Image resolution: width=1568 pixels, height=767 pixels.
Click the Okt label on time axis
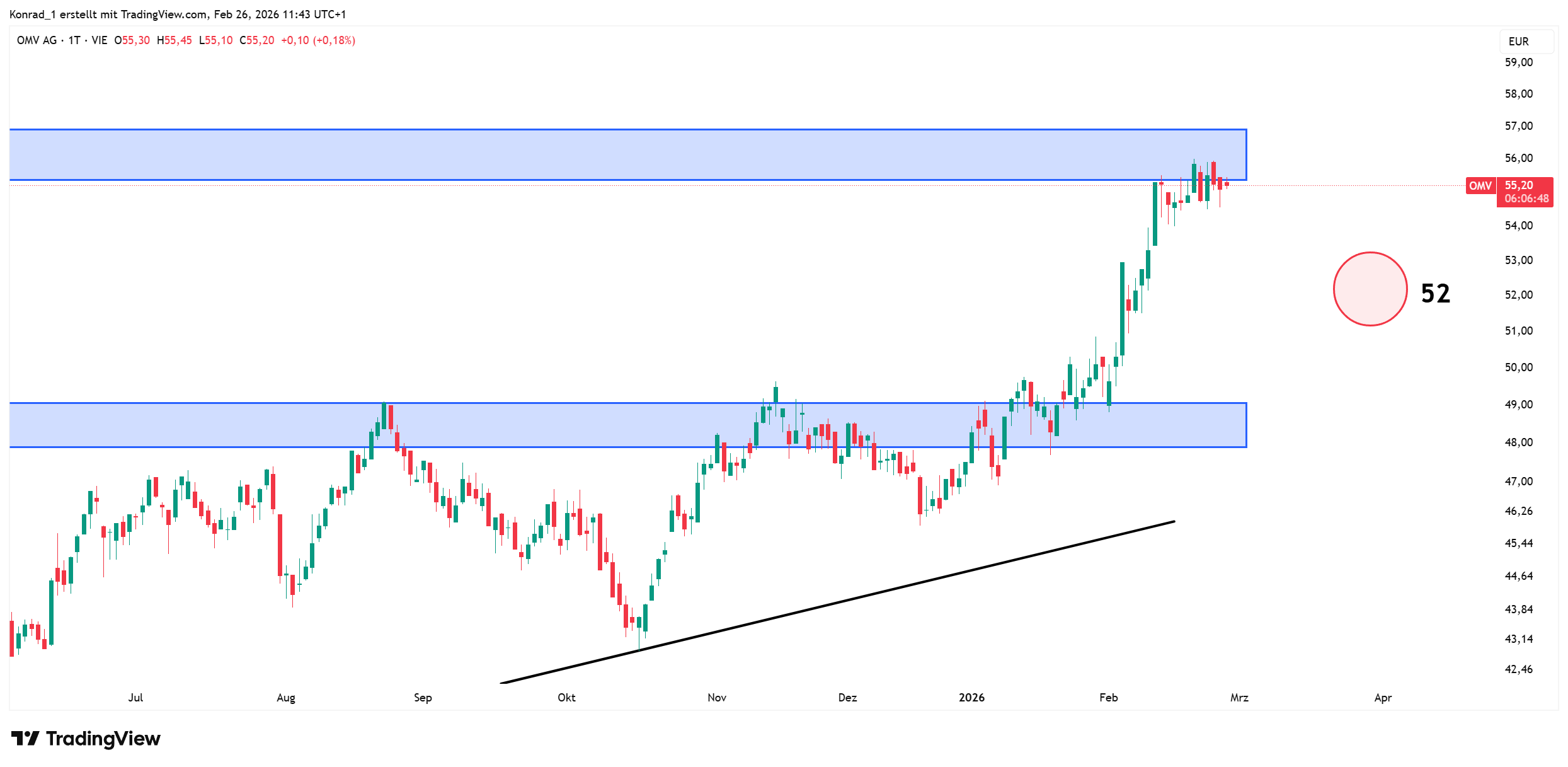(566, 697)
